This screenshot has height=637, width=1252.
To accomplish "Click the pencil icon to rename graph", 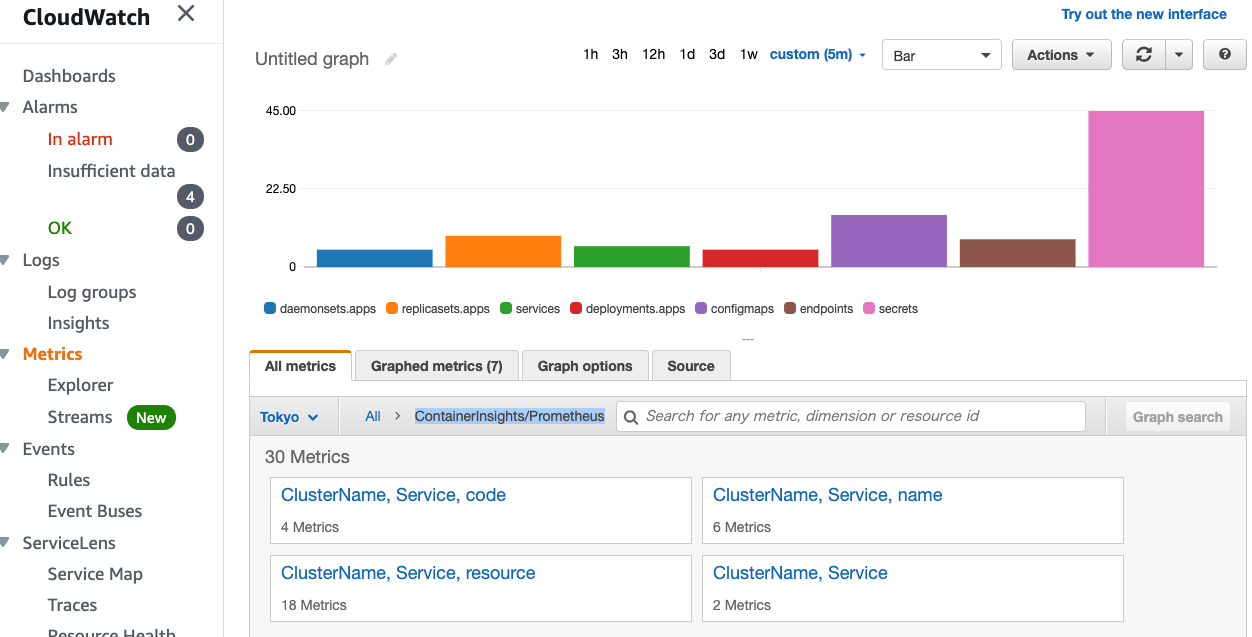I will (391, 59).
